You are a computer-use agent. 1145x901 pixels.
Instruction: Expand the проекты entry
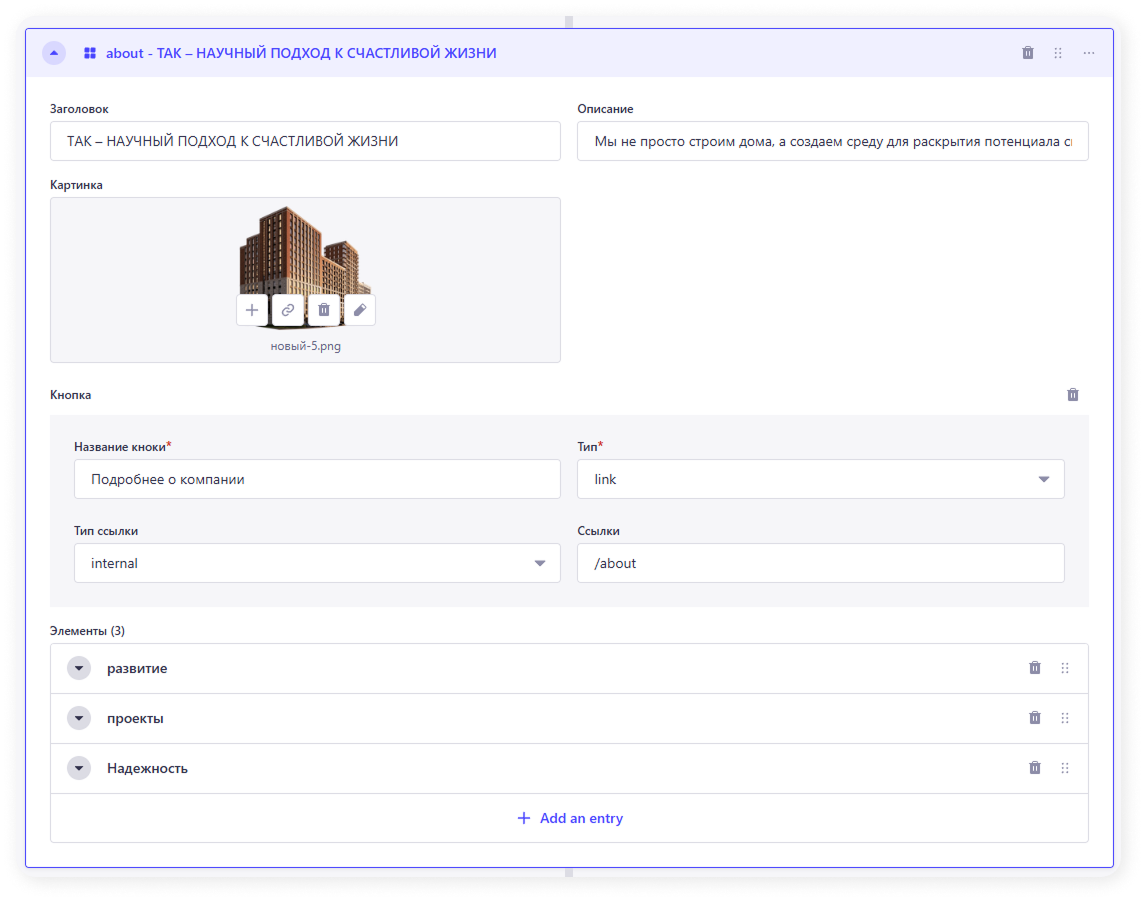pos(79,718)
